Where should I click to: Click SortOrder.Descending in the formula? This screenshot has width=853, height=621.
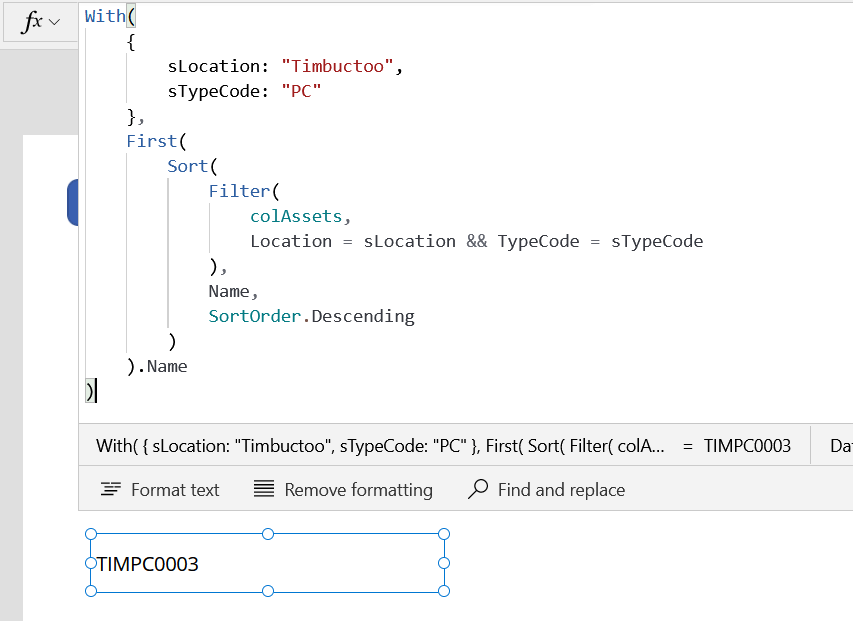[x=311, y=316]
